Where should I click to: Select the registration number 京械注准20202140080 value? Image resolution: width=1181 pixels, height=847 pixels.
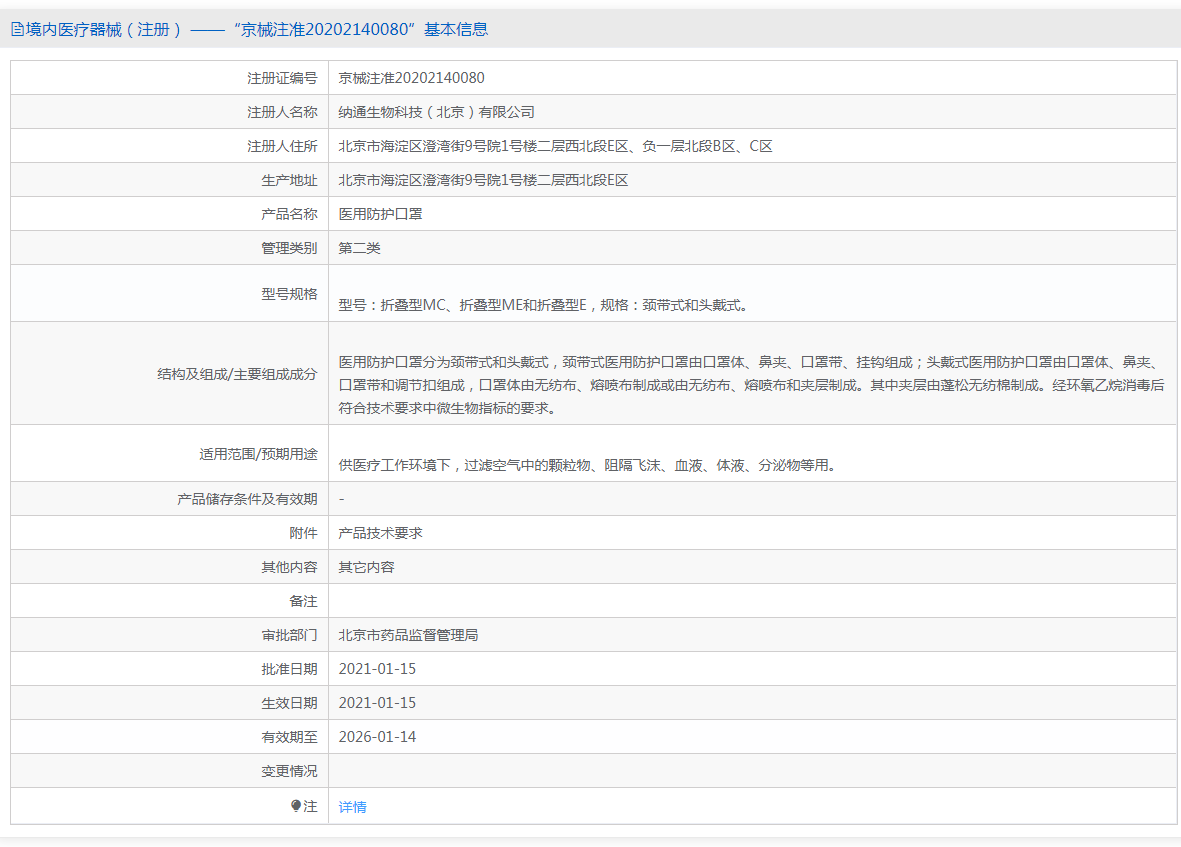(x=411, y=78)
